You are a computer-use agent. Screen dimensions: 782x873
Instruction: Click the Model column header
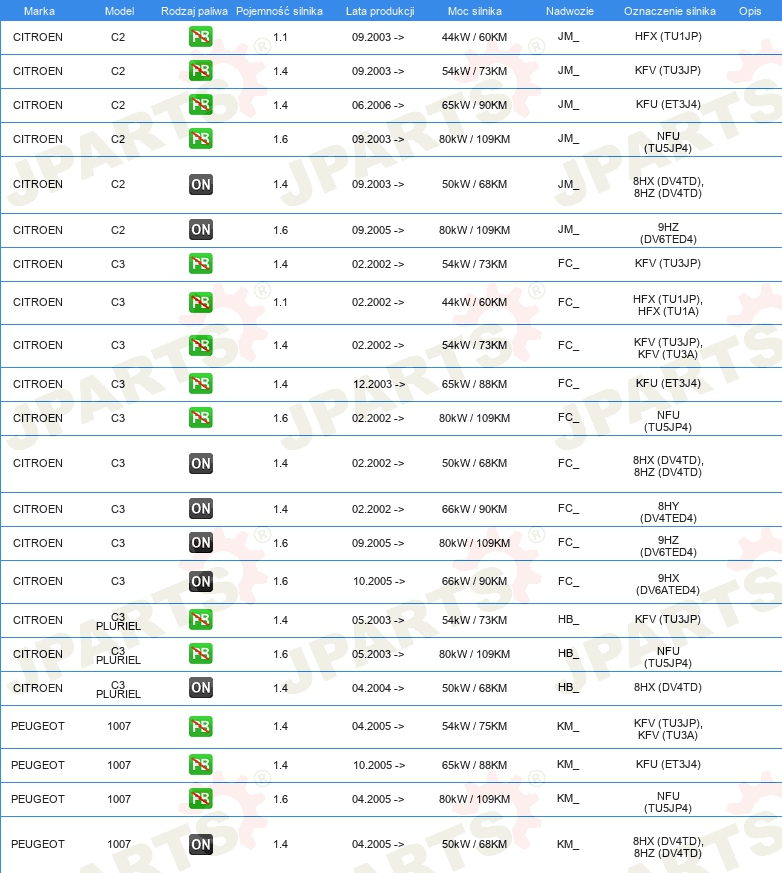point(120,11)
